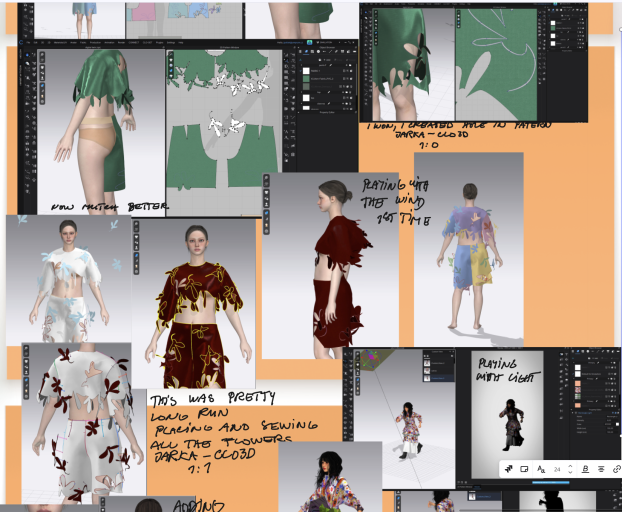This screenshot has width=622, height=512.
Task: Open the font typeface (Aa) option
Action: pos(541,469)
